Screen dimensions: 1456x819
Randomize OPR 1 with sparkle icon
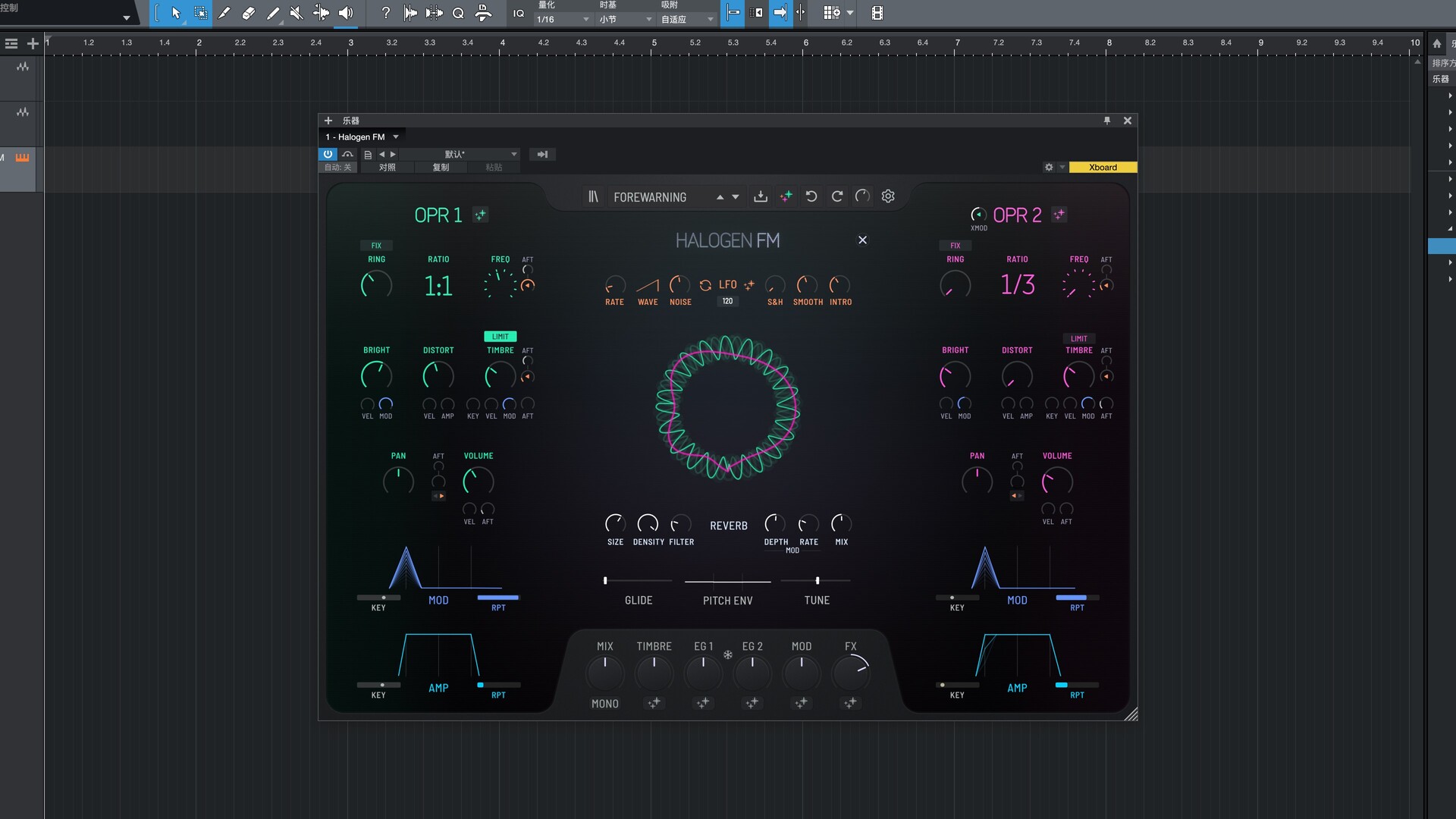[x=481, y=215]
